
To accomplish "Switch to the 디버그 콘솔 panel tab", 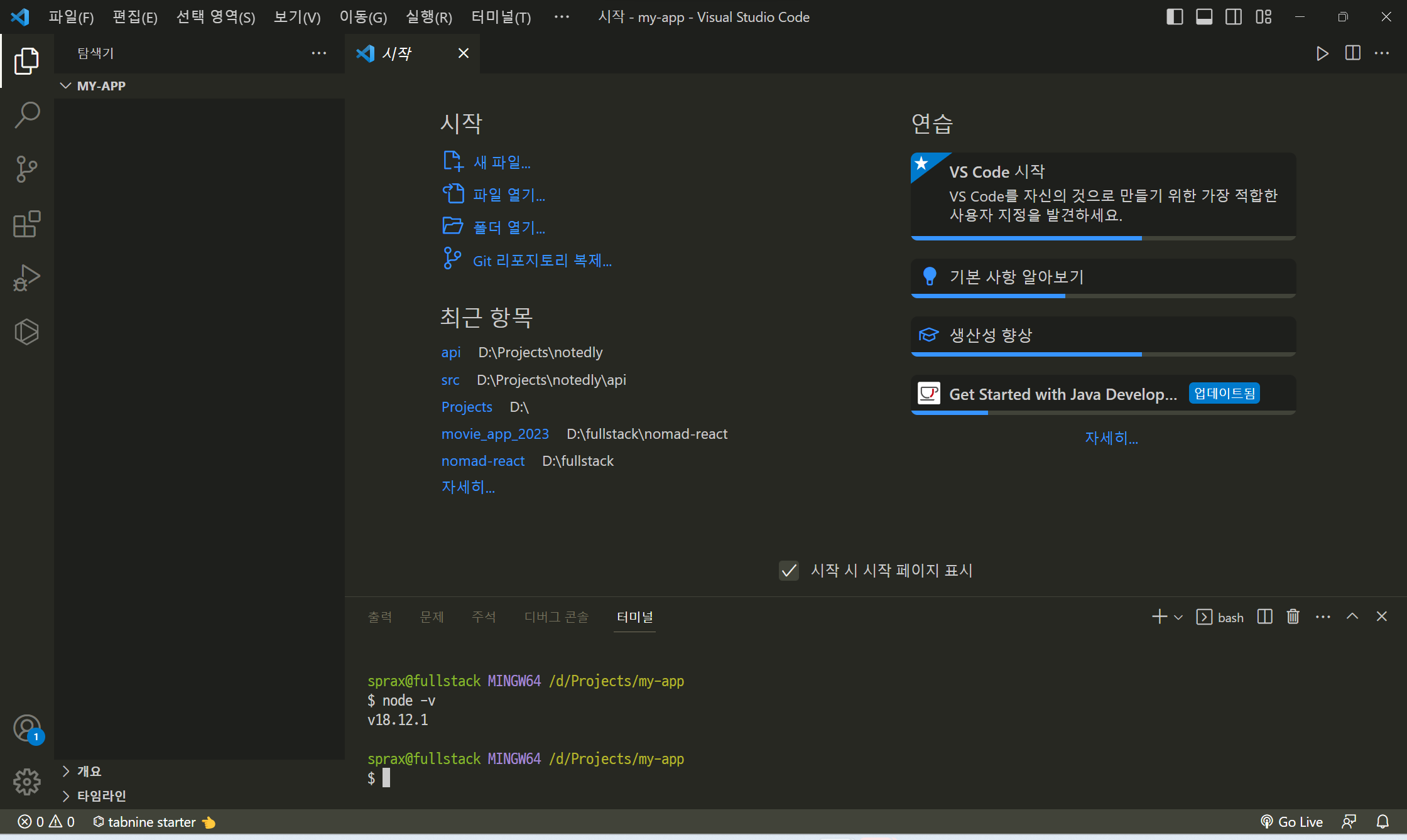I will (556, 617).
